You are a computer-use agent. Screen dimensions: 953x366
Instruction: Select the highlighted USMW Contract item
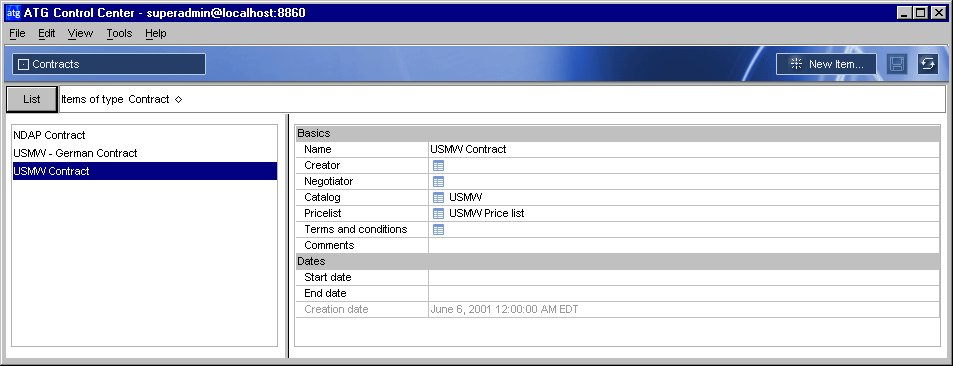(x=145, y=171)
